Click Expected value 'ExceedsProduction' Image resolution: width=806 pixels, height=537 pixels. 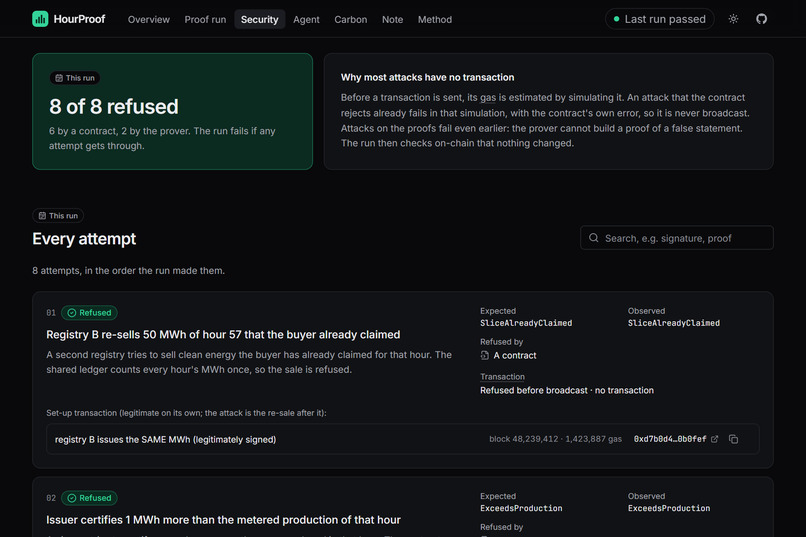(x=521, y=508)
